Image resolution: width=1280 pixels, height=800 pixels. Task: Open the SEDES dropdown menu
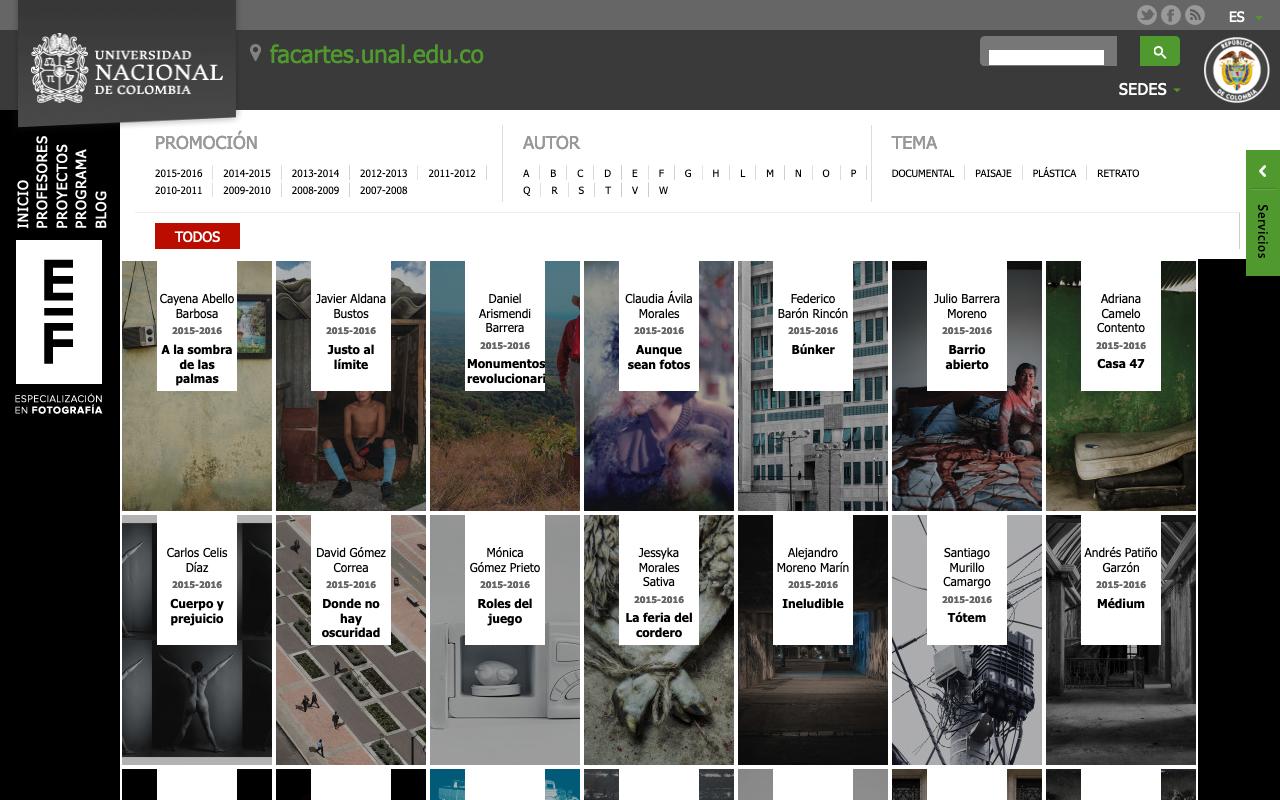tap(1149, 89)
